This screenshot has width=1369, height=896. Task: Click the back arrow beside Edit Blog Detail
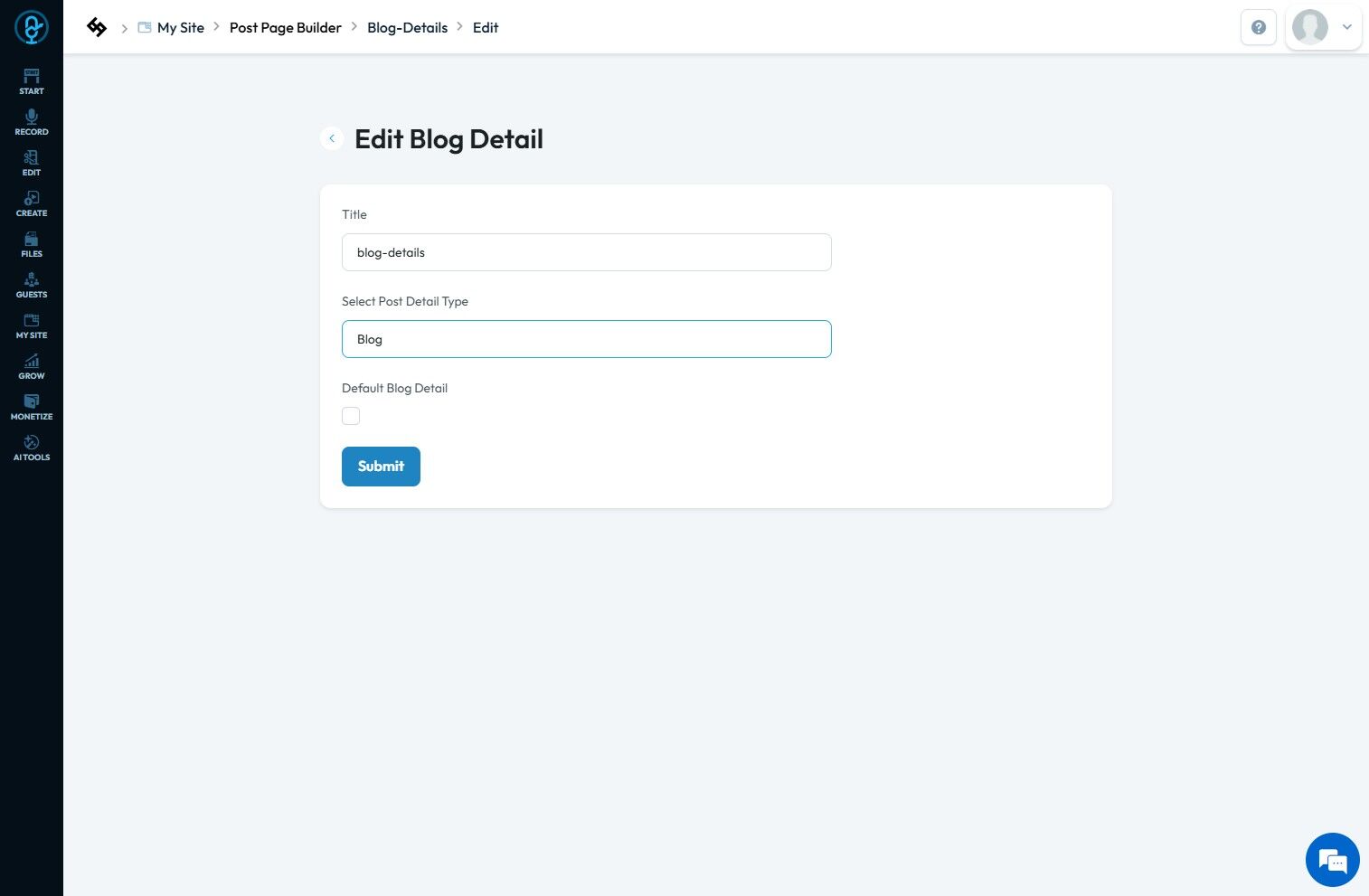click(332, 138)
